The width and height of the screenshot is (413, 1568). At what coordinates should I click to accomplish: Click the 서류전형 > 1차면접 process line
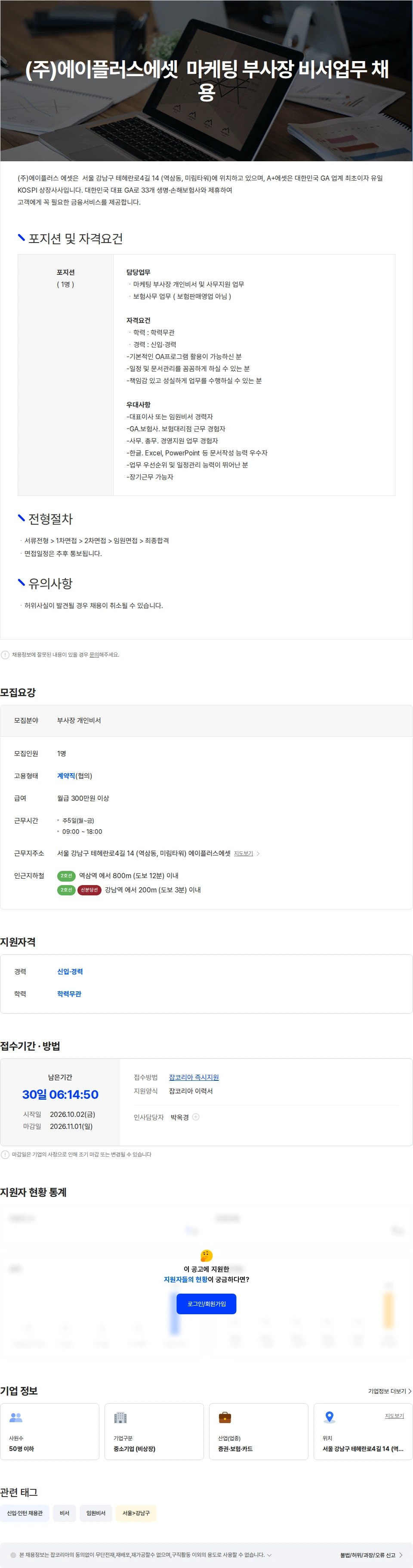click(x=96, y=541)
